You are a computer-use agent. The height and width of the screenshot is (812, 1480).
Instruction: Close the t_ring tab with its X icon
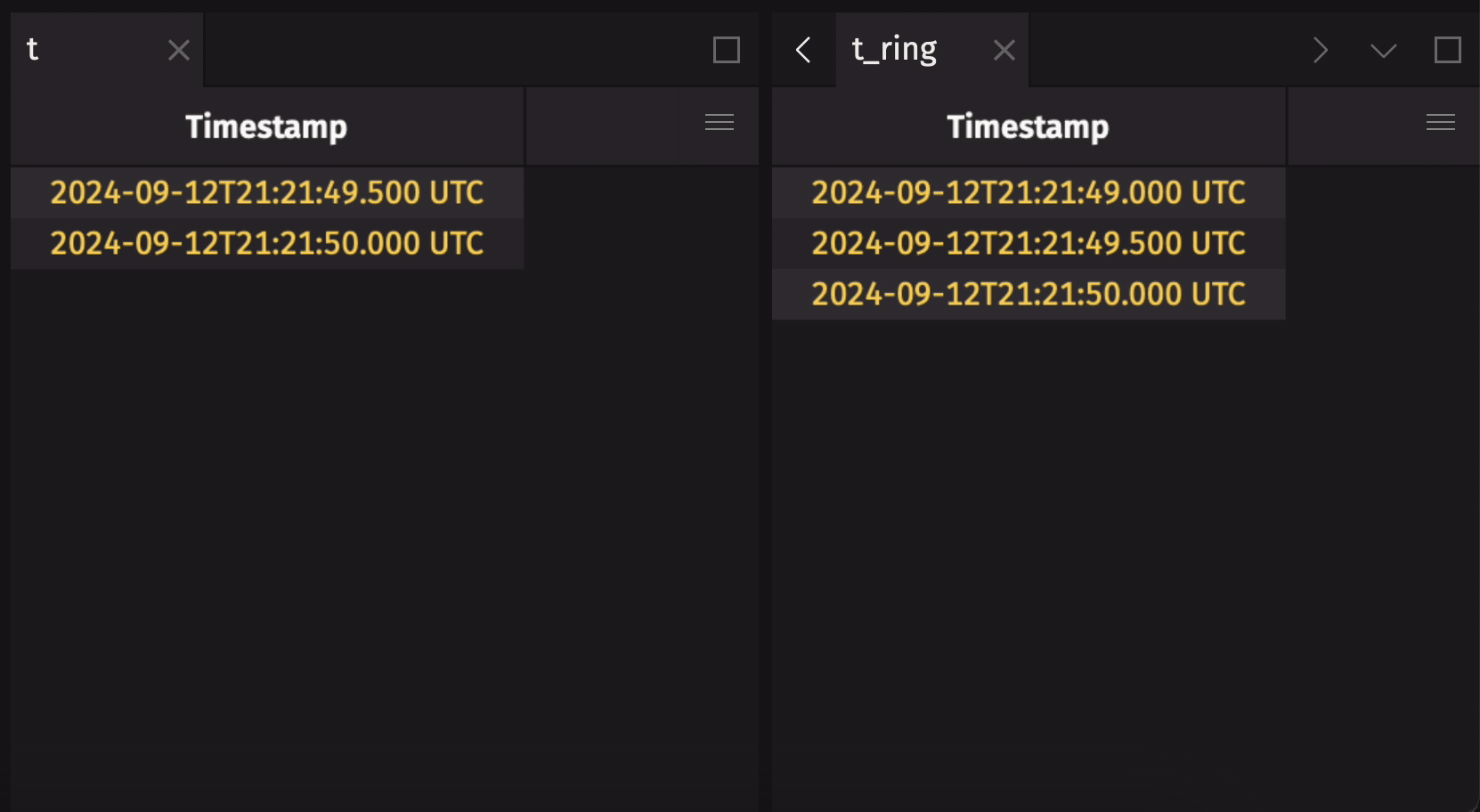pyautogui.click(x=1004, y=51)
